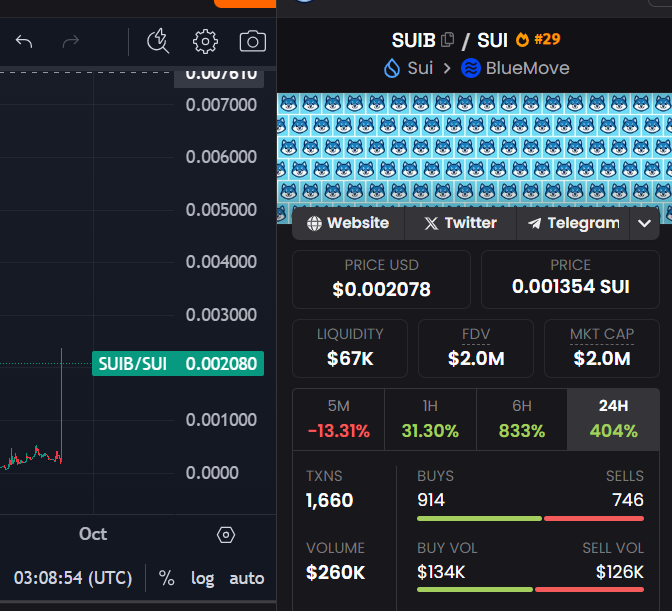
Task: Click the BUYS count 914
Action: point(431,500)
